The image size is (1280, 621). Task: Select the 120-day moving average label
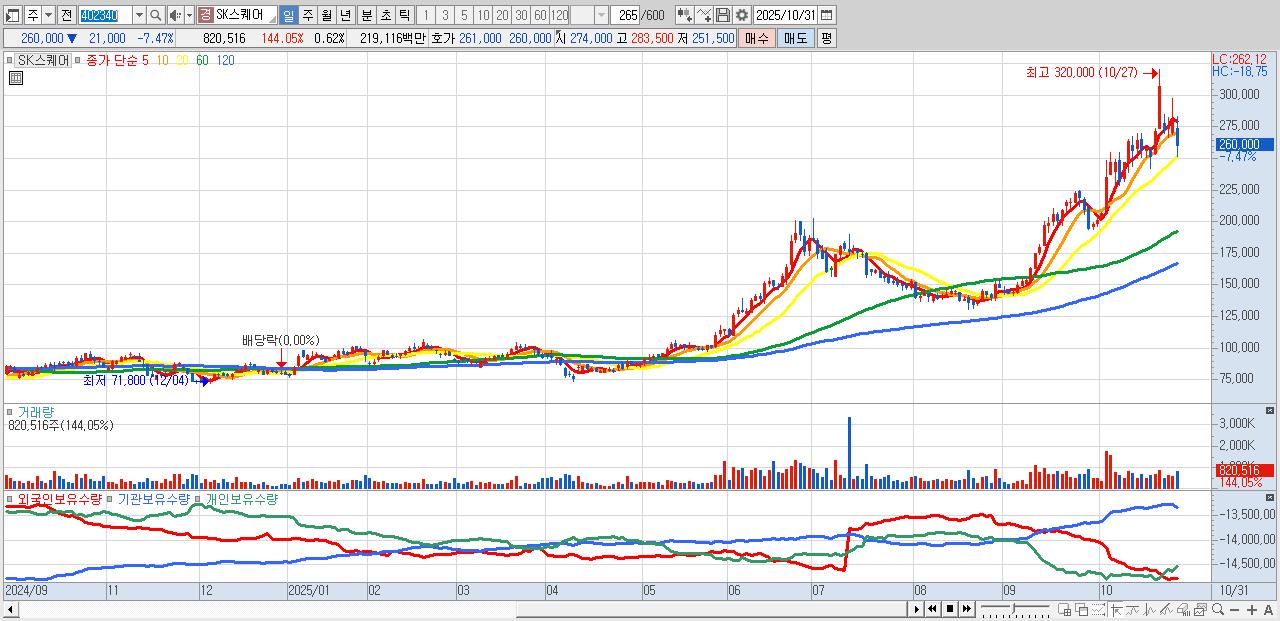point(226,60)
